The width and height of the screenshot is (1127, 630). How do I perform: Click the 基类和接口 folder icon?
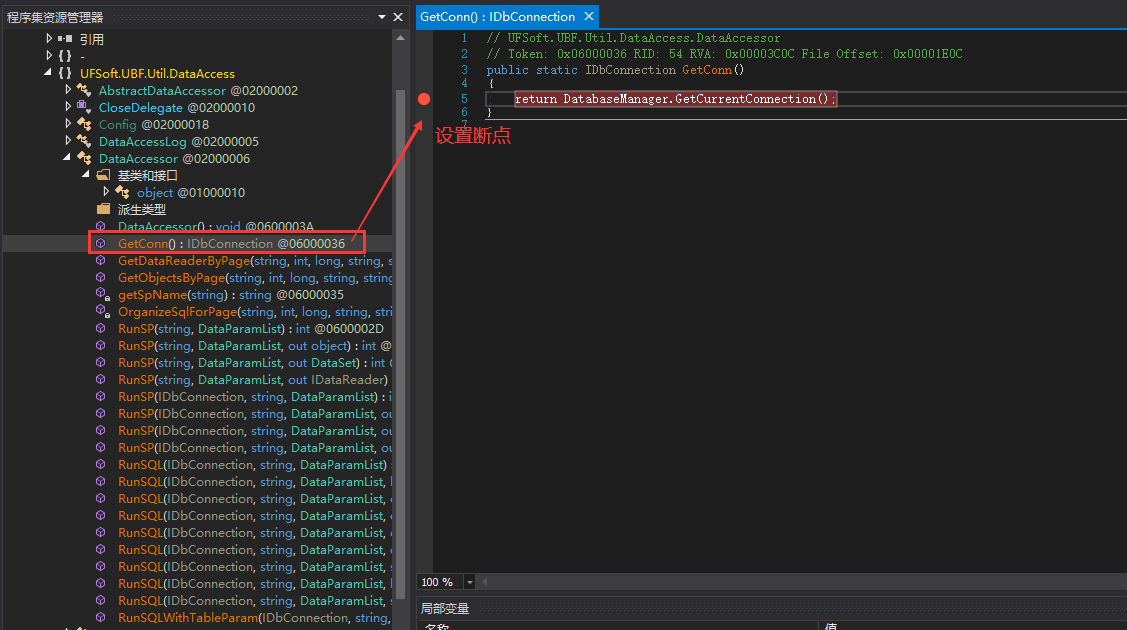point(103,176)
